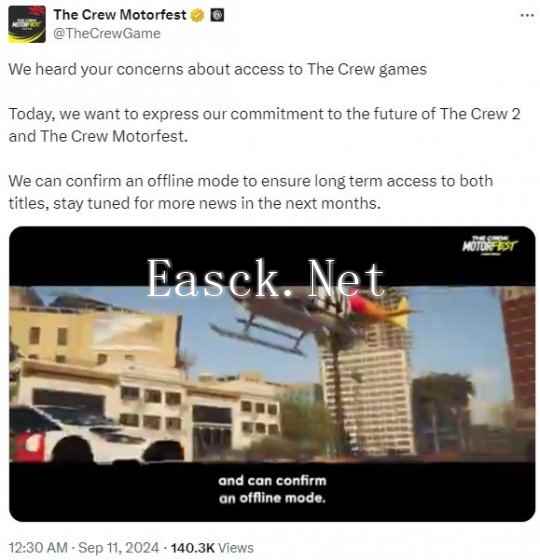Open the 140.3K Views count

(212, 548)
